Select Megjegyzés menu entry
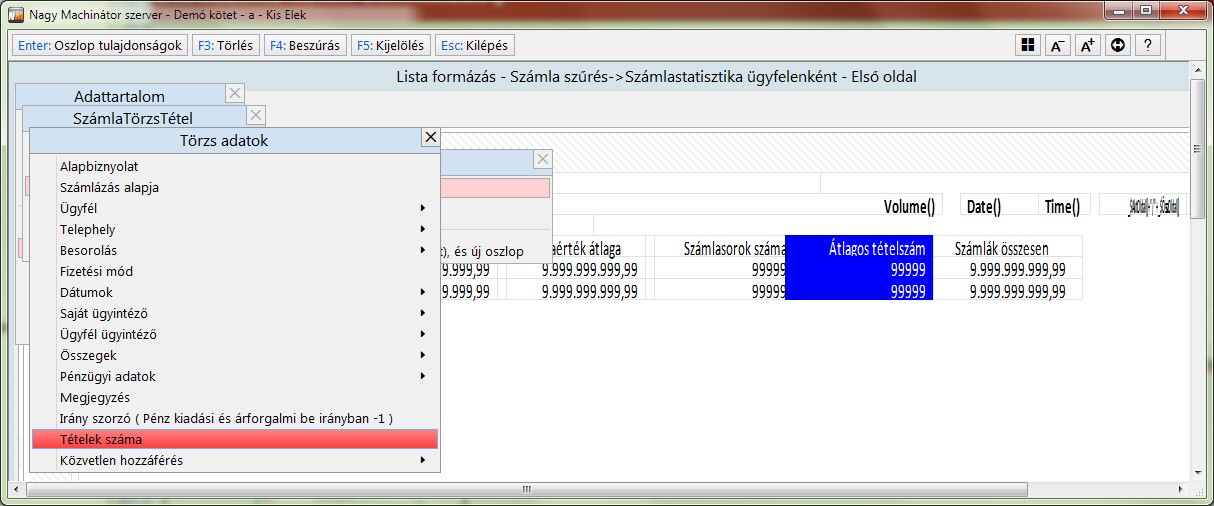This screenshot has width=1214, height=506. [x=234, y=397]
